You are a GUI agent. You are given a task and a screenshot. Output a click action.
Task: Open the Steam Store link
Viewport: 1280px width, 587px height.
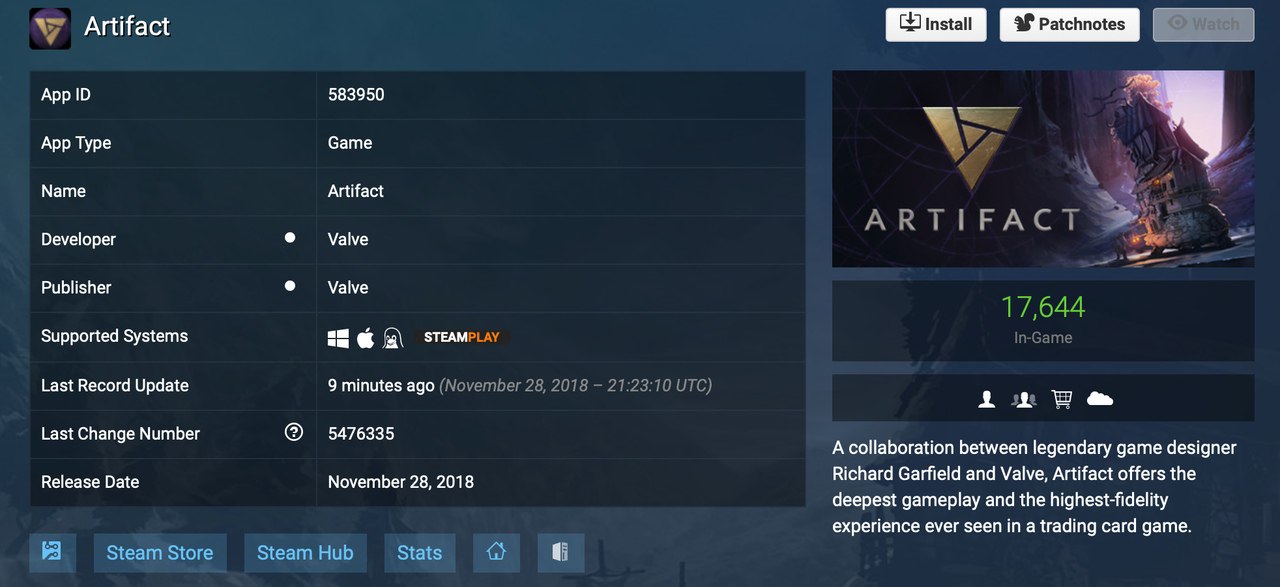click(160, 552)
